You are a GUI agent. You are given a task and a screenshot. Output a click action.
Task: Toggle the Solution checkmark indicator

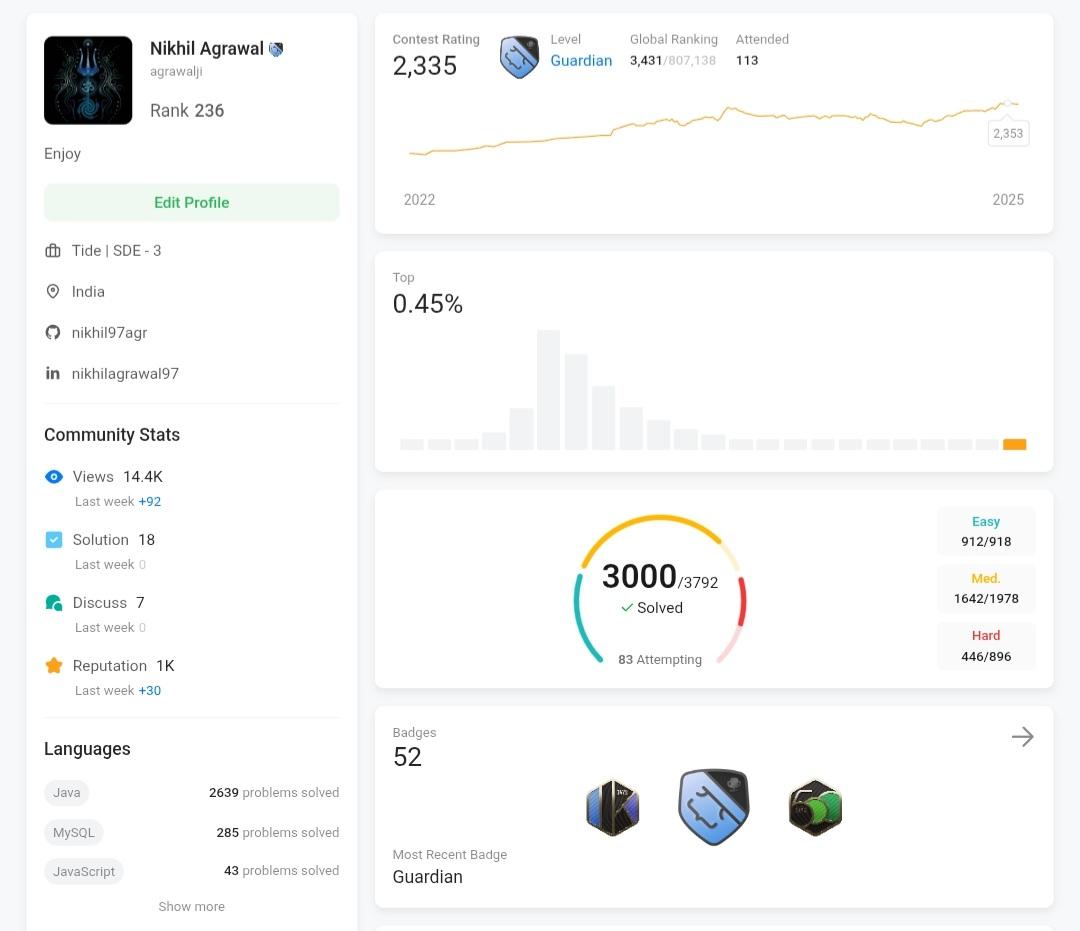pos(53,539)
